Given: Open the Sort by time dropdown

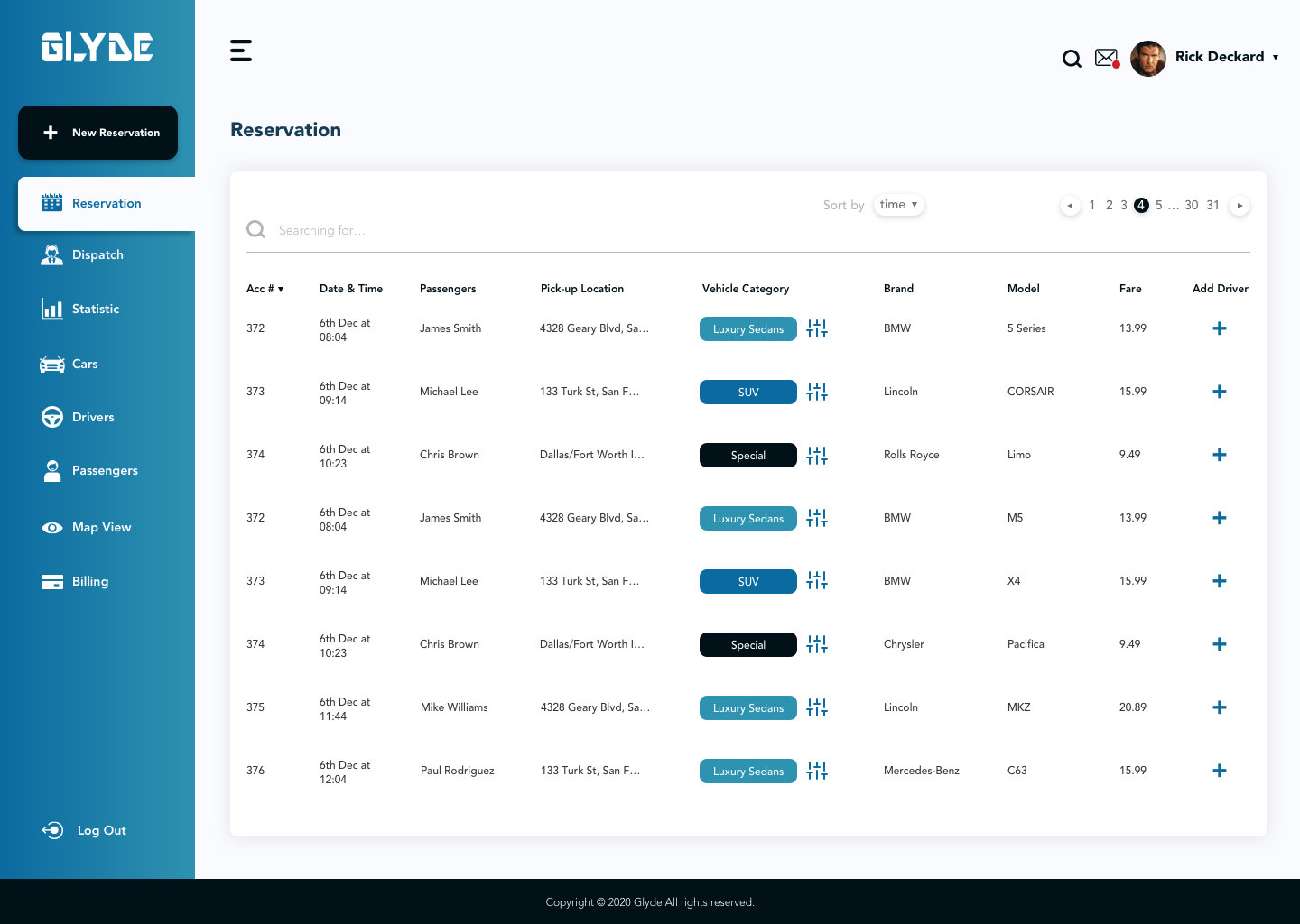Looking at the screenshot, I should 898,205.
